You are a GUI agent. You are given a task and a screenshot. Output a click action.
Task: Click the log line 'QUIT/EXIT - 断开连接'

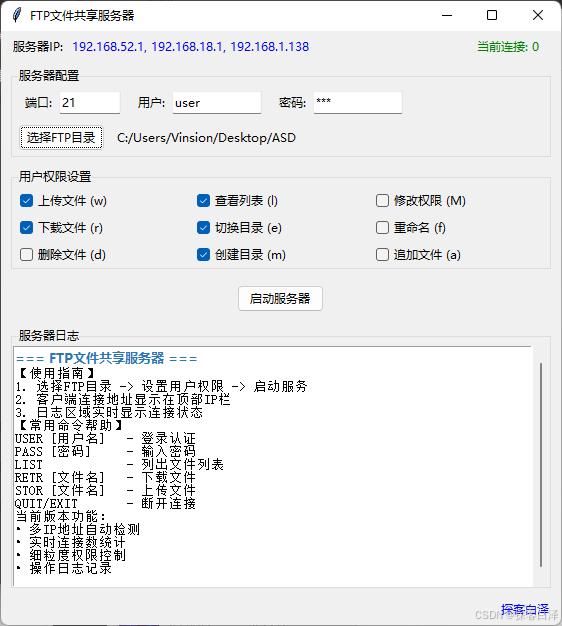click(x=105, y=504)
